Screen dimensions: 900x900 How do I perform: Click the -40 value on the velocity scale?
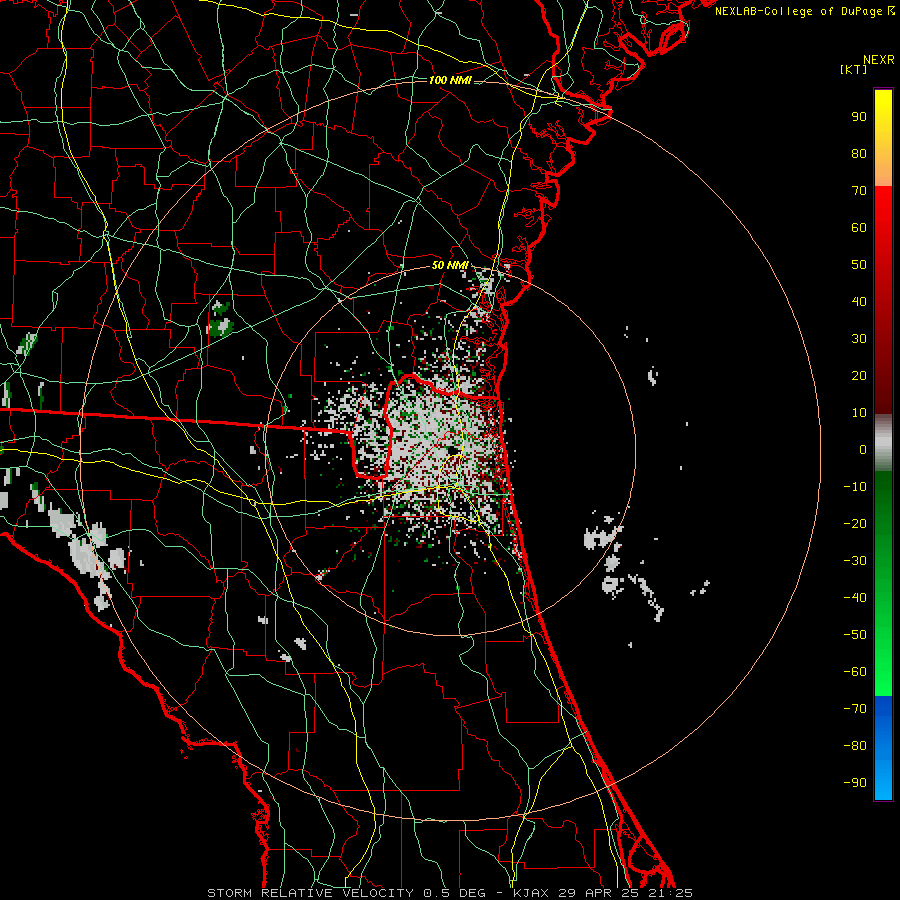click(855, 598)
